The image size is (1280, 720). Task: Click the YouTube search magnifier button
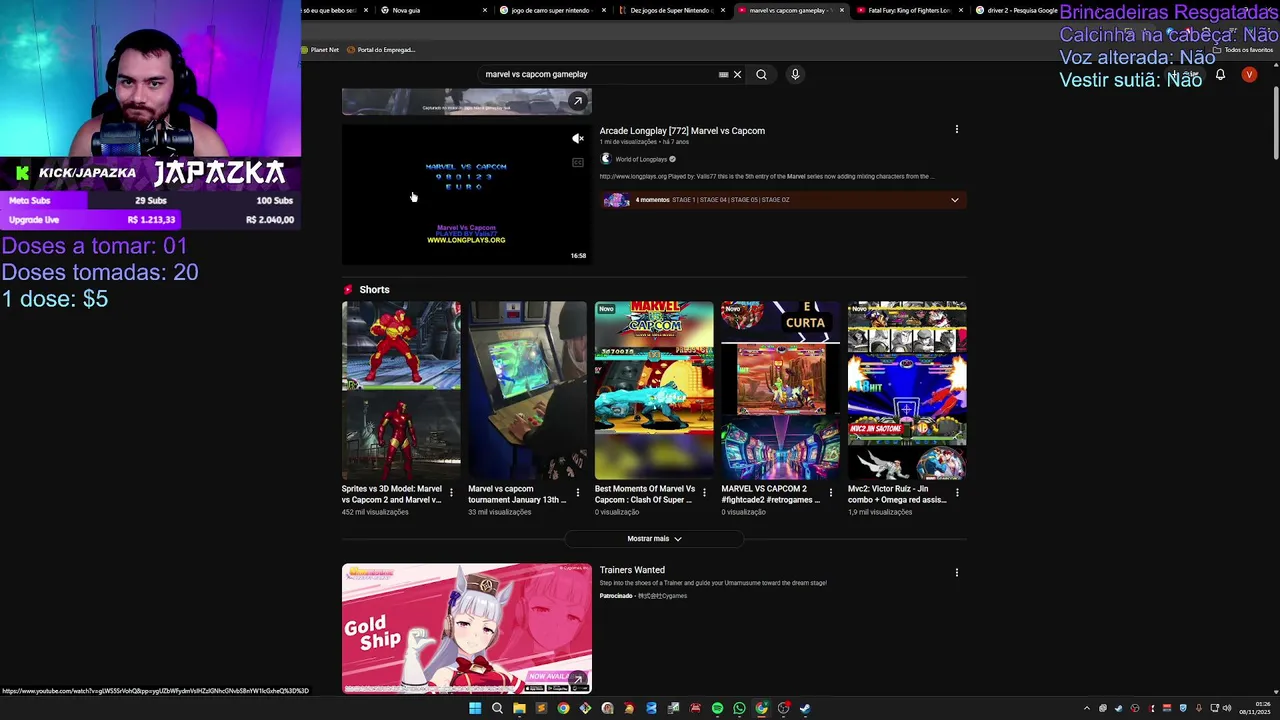[x=761, y=74]
